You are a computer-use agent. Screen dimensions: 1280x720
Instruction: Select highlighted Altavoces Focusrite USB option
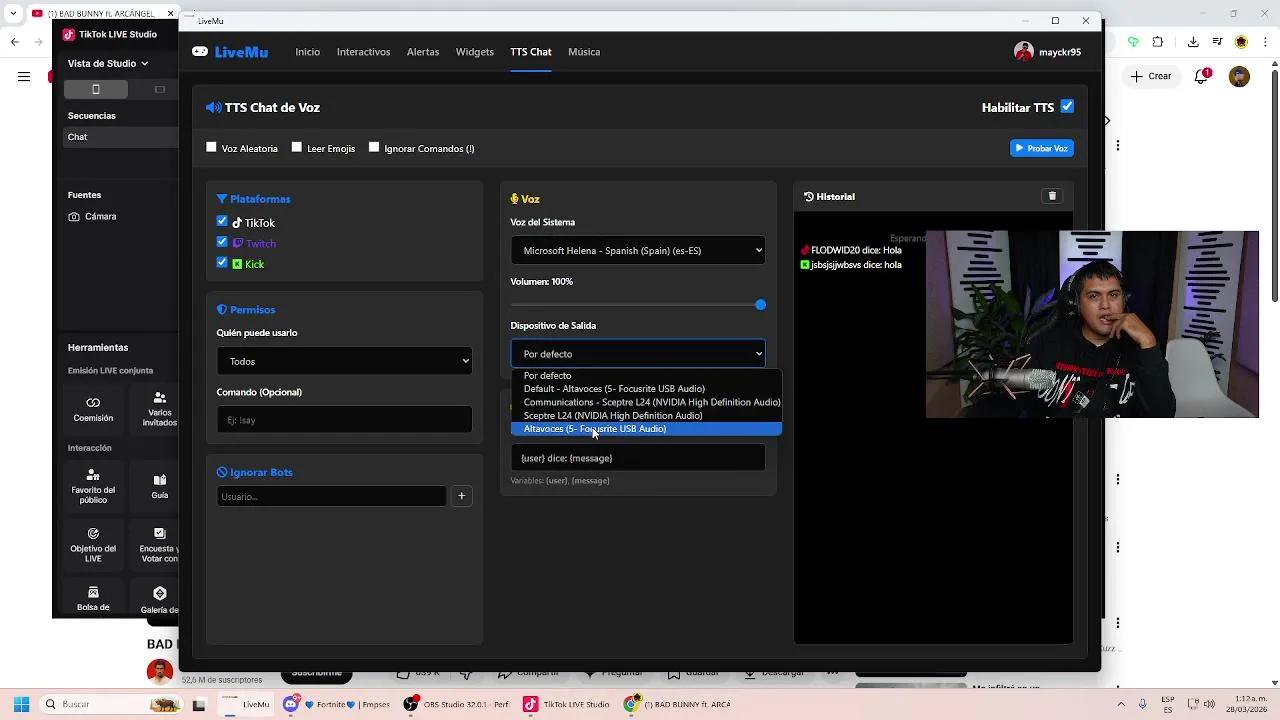[646, 429]
